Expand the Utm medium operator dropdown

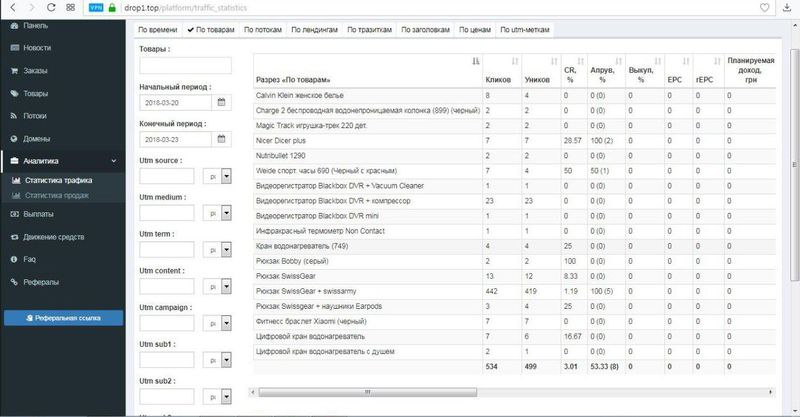click(x=226, y=213)
